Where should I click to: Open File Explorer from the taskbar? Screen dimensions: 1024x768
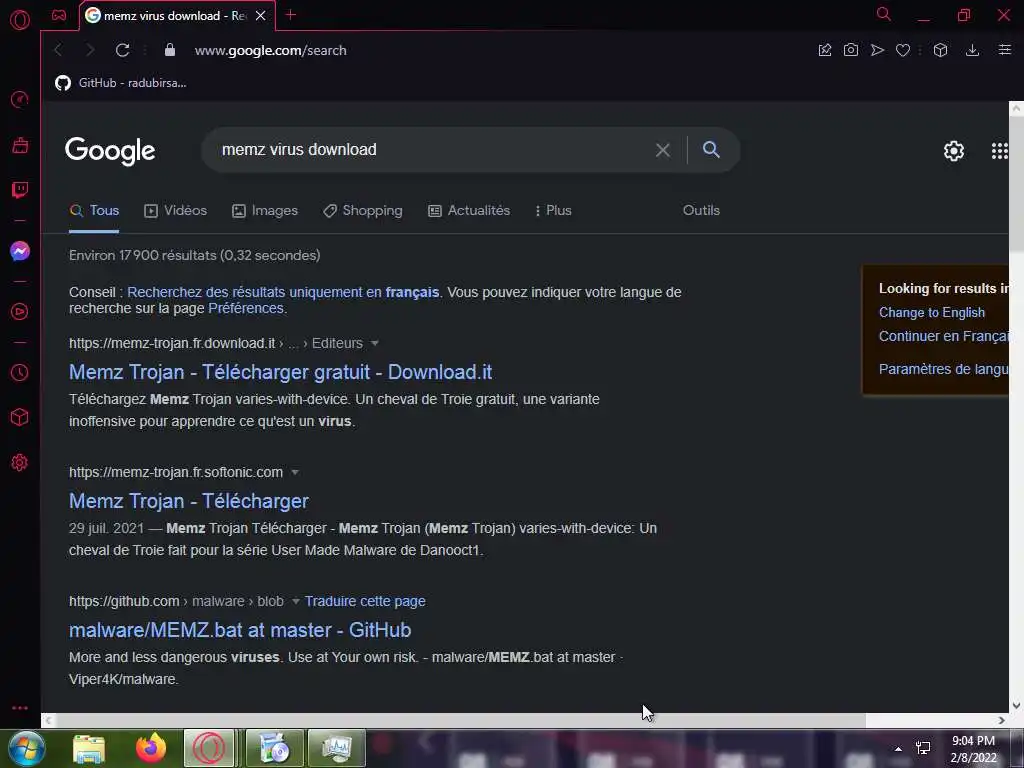click(89, 748)
